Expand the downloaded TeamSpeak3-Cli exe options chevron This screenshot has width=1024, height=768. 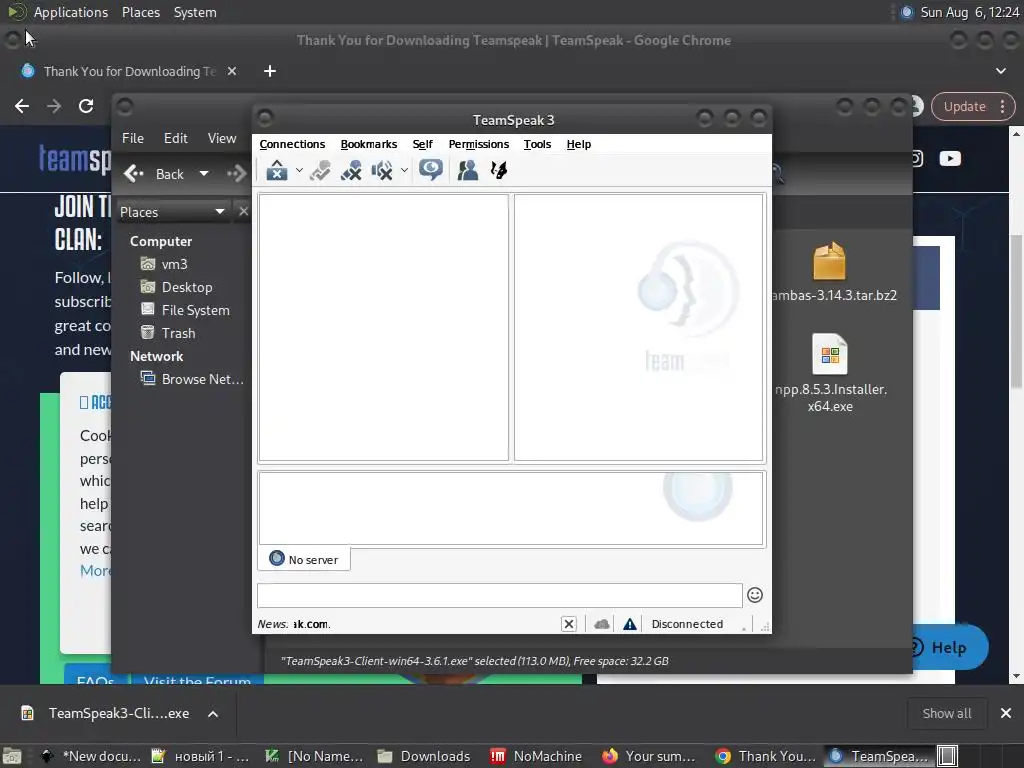(x=213, y=714)
